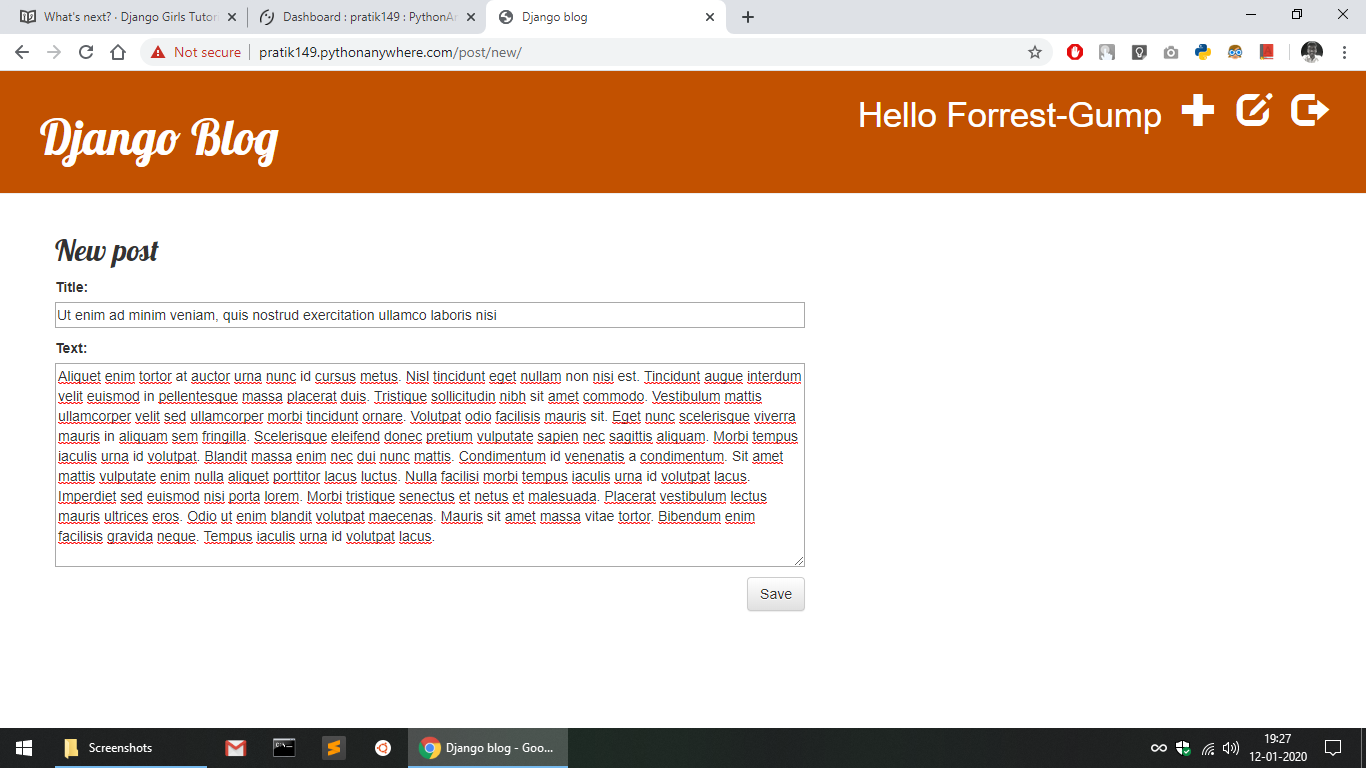Log out using the exit arrow icon

click(x=1310, y=110)
